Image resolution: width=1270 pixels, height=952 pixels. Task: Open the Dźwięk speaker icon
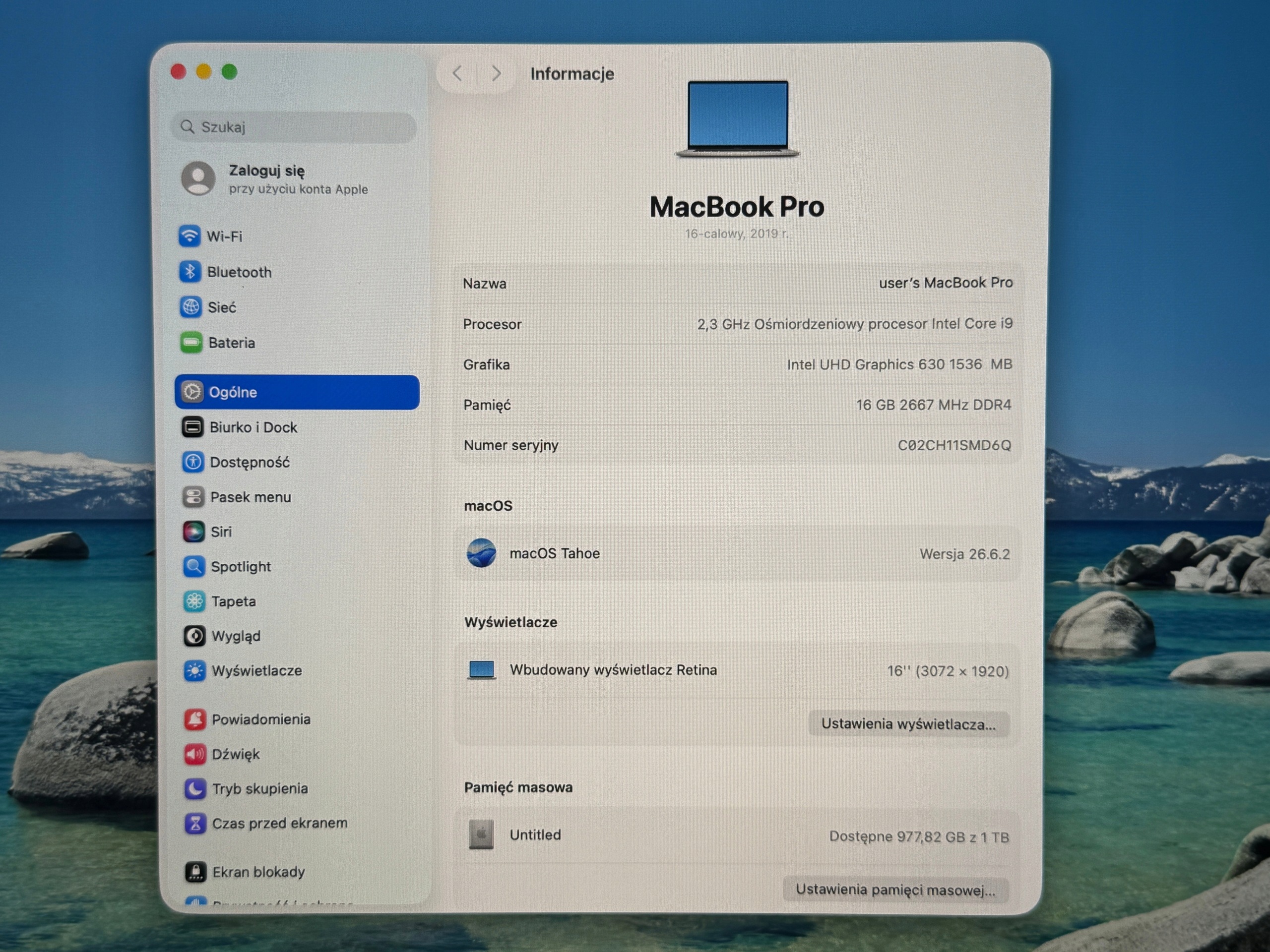click(x=195, y=754)
